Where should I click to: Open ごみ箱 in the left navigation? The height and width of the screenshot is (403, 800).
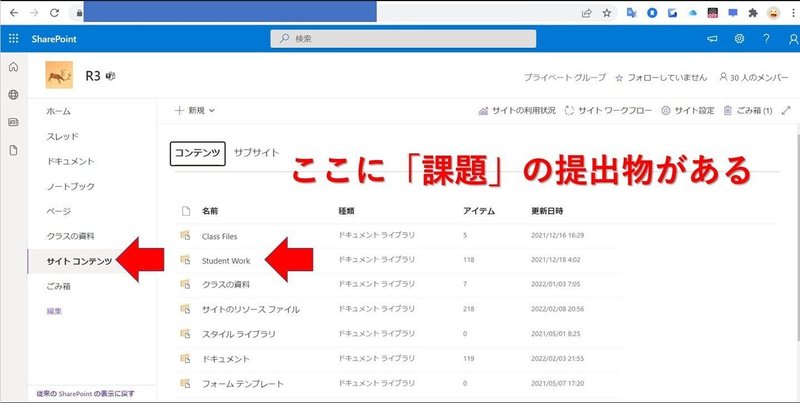pyautogui.click(x=59, y=286)
